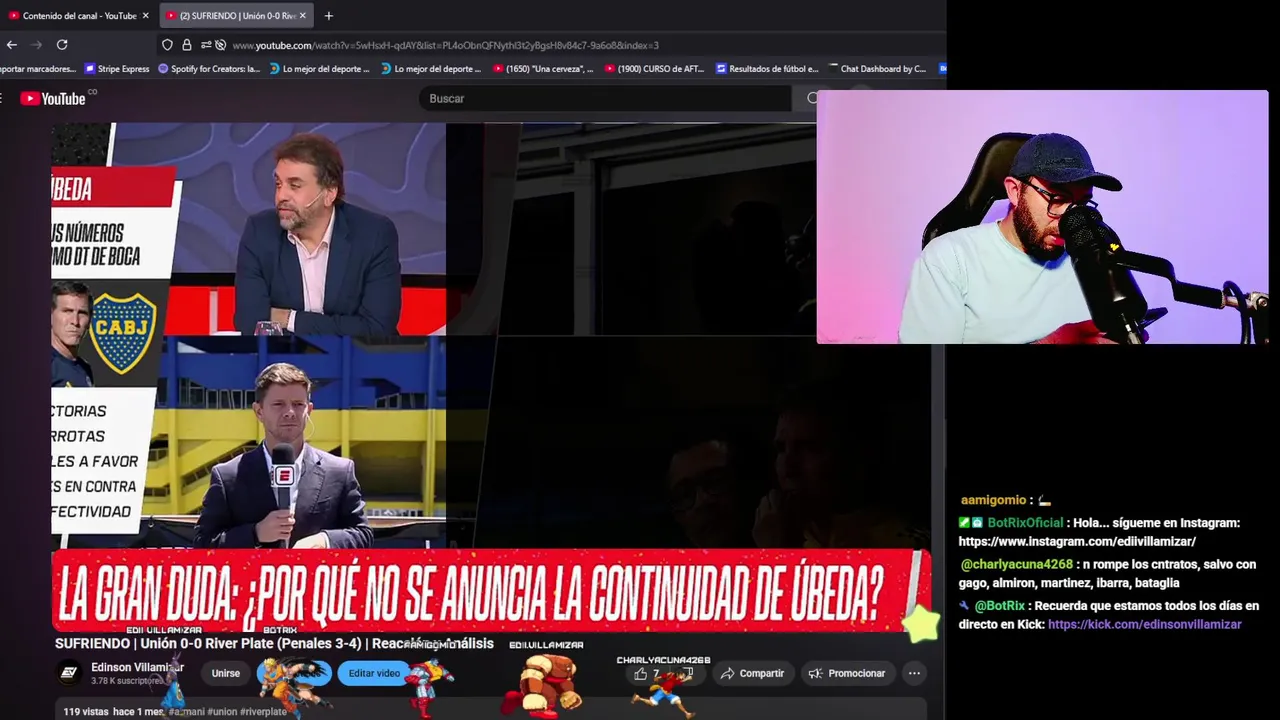Close the 'Contenido del canal' tab
The width and height of the screenshot is (1280, 720).
pos(145,15)
